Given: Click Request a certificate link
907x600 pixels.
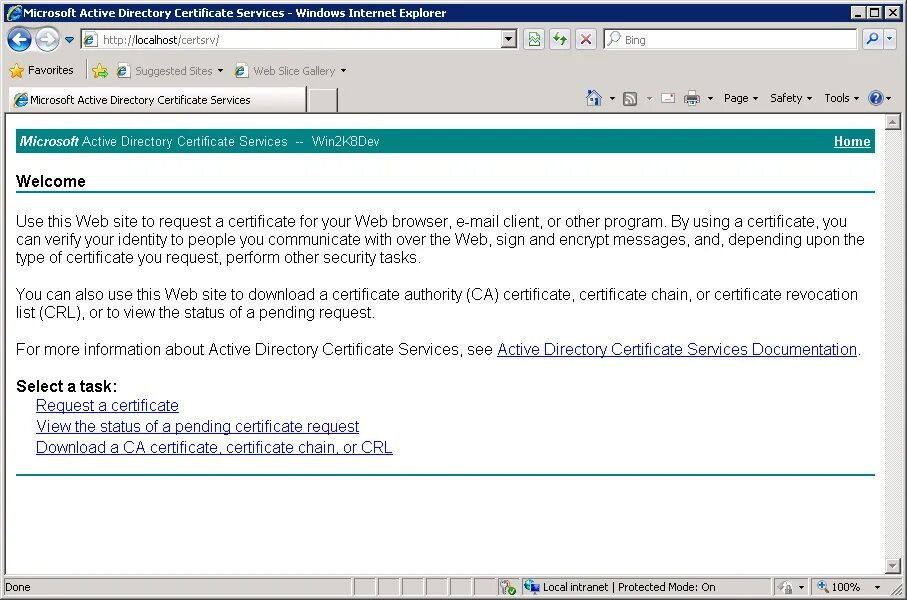Looking at the screenshot, I should click(x=107, y=406).
